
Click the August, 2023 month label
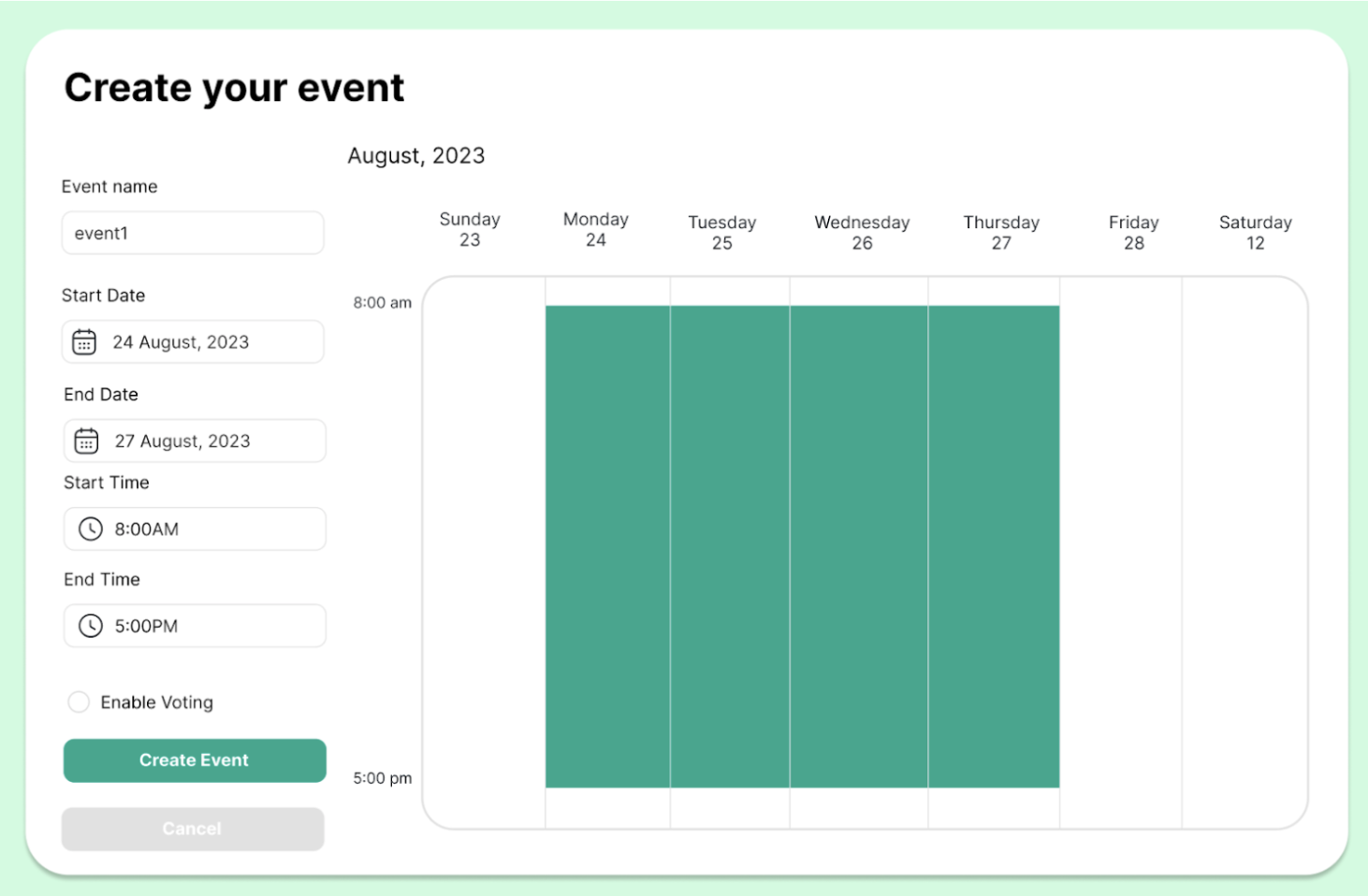point(416,156)
